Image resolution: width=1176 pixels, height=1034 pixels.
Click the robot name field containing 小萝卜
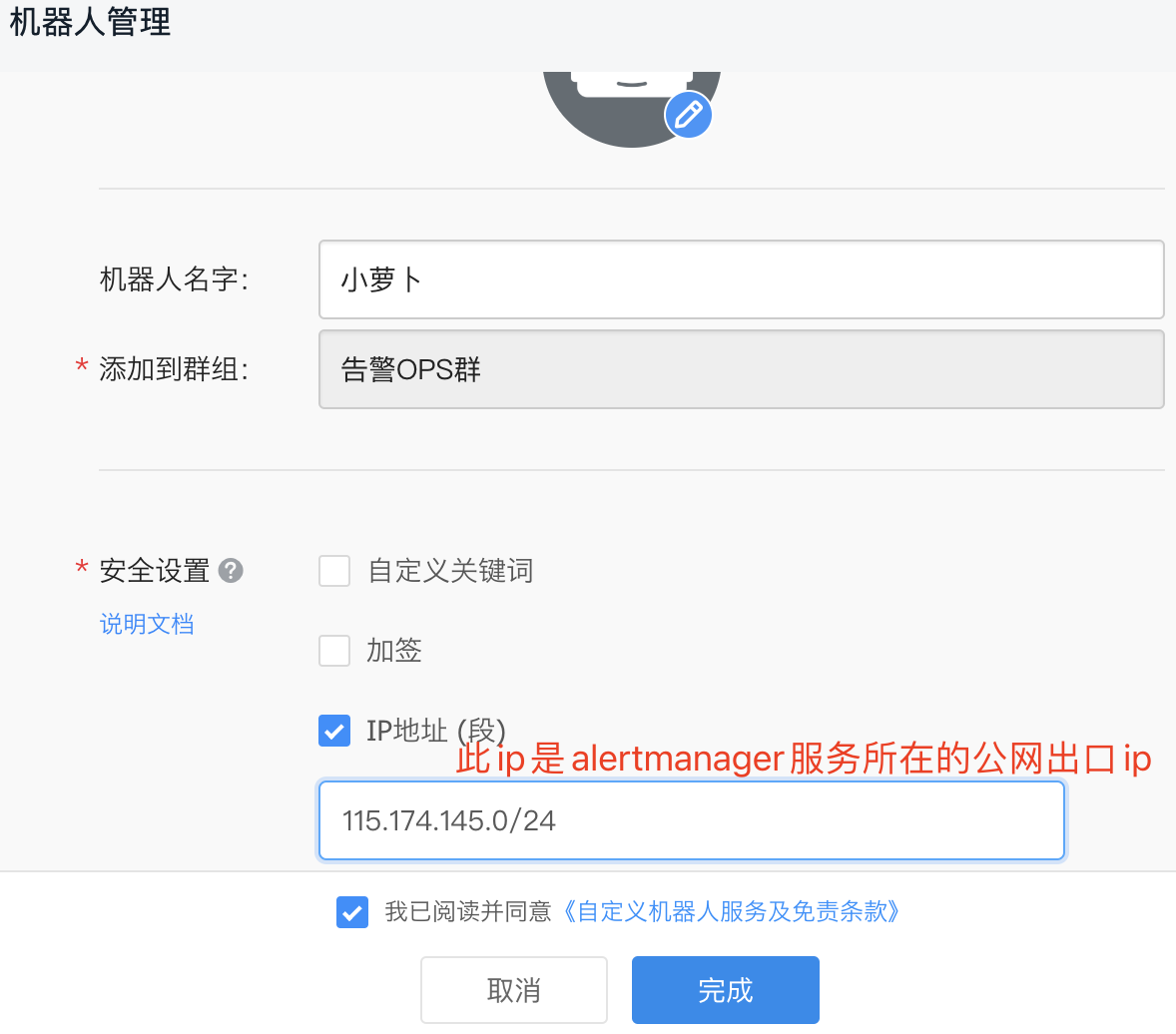741,279
